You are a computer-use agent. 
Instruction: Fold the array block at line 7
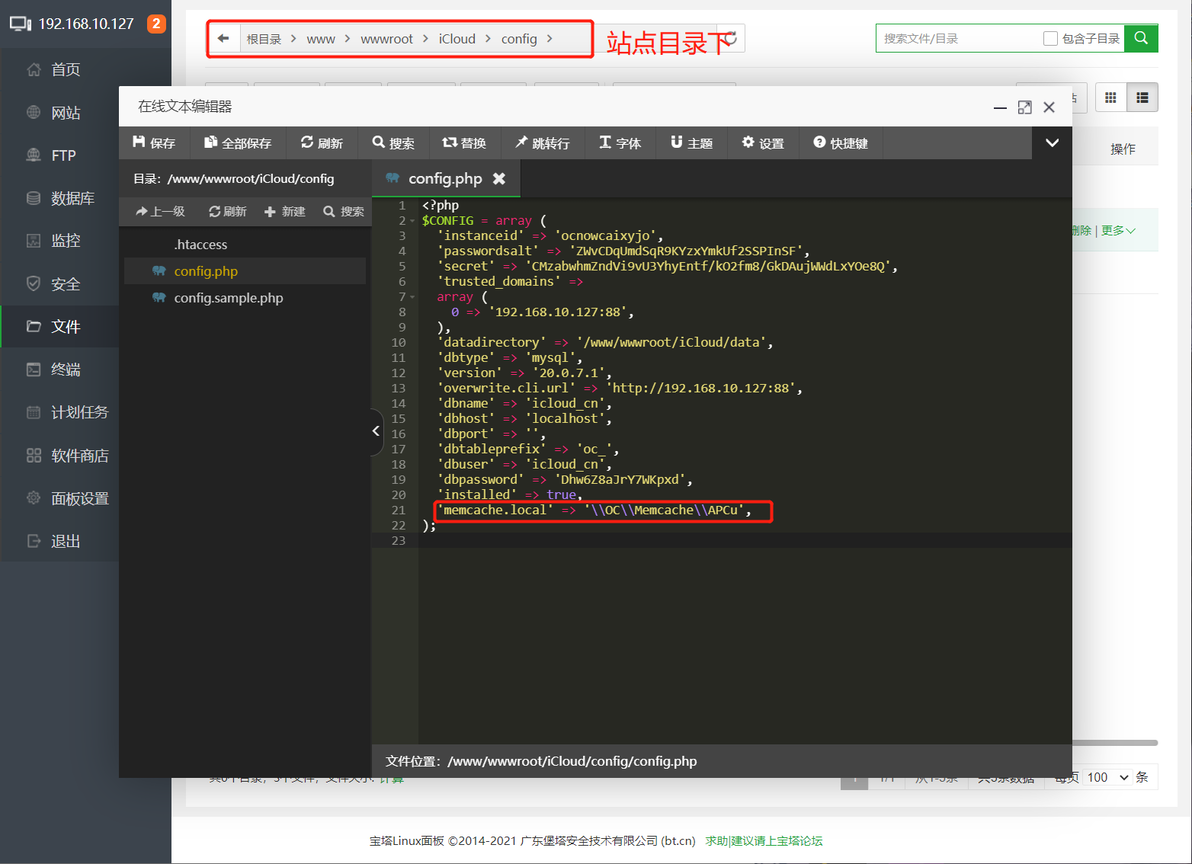tap(413, 297)
